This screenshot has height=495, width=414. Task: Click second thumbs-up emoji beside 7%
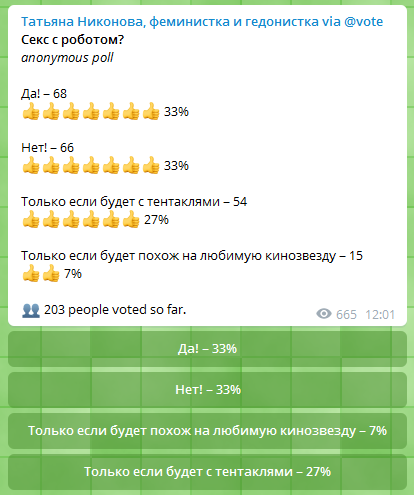pyautogui.click(x=51, y=273)
